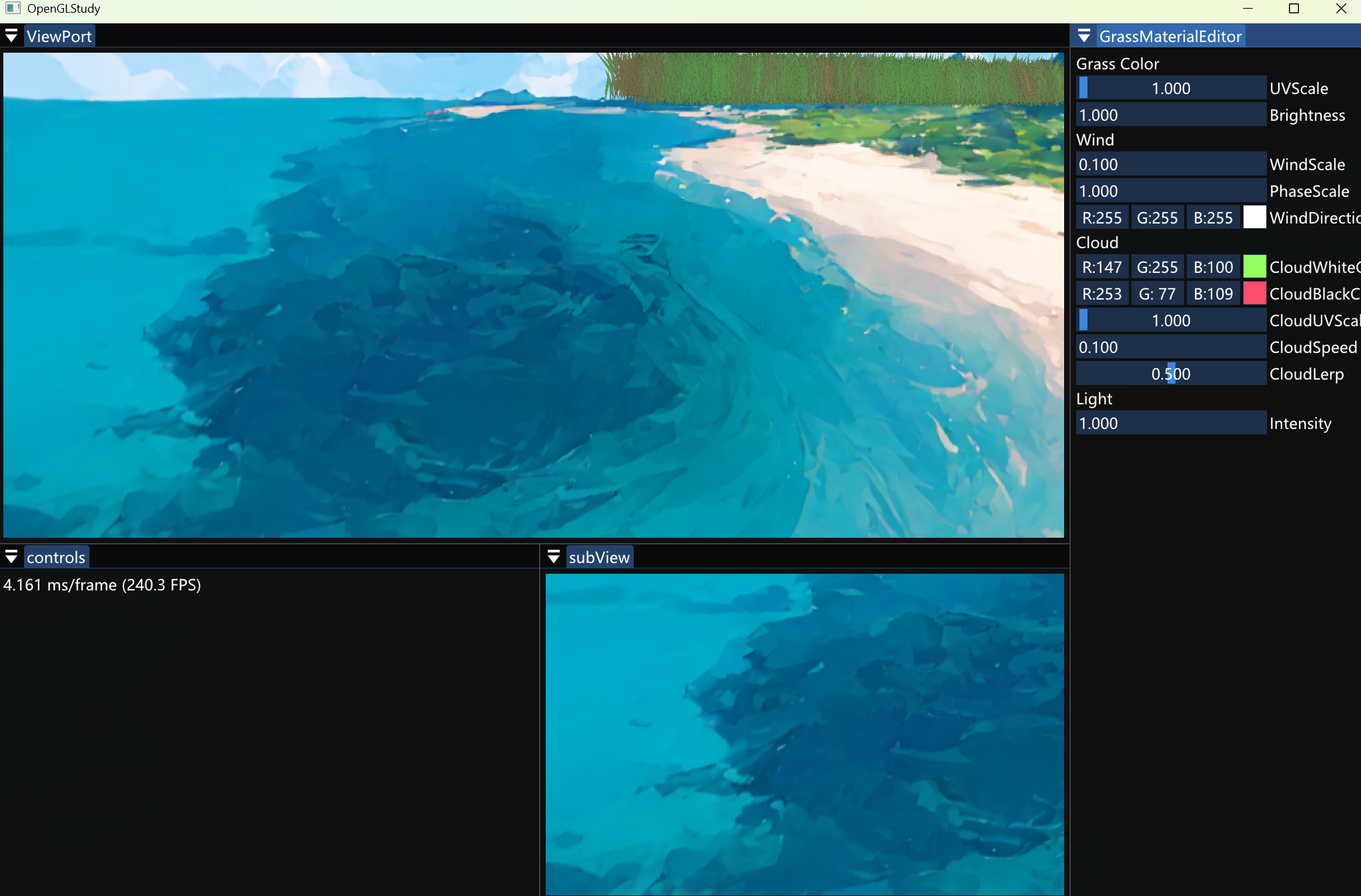Collapse the controls panel with its disclosure triangle
The width and height of the screenshot is (1361, 896).
click(x=11, y=556)
